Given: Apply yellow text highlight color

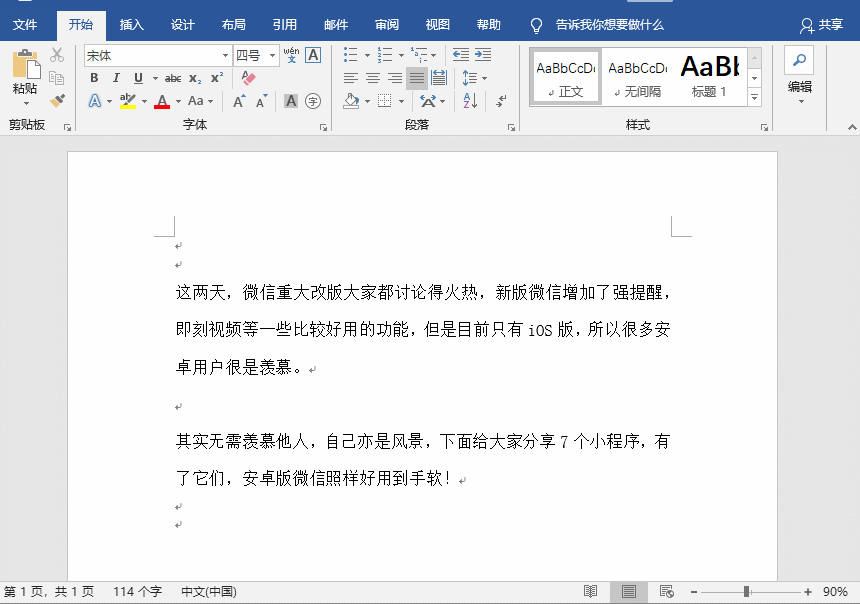Looking at the screenshot, I should click(x=128, y=101).
